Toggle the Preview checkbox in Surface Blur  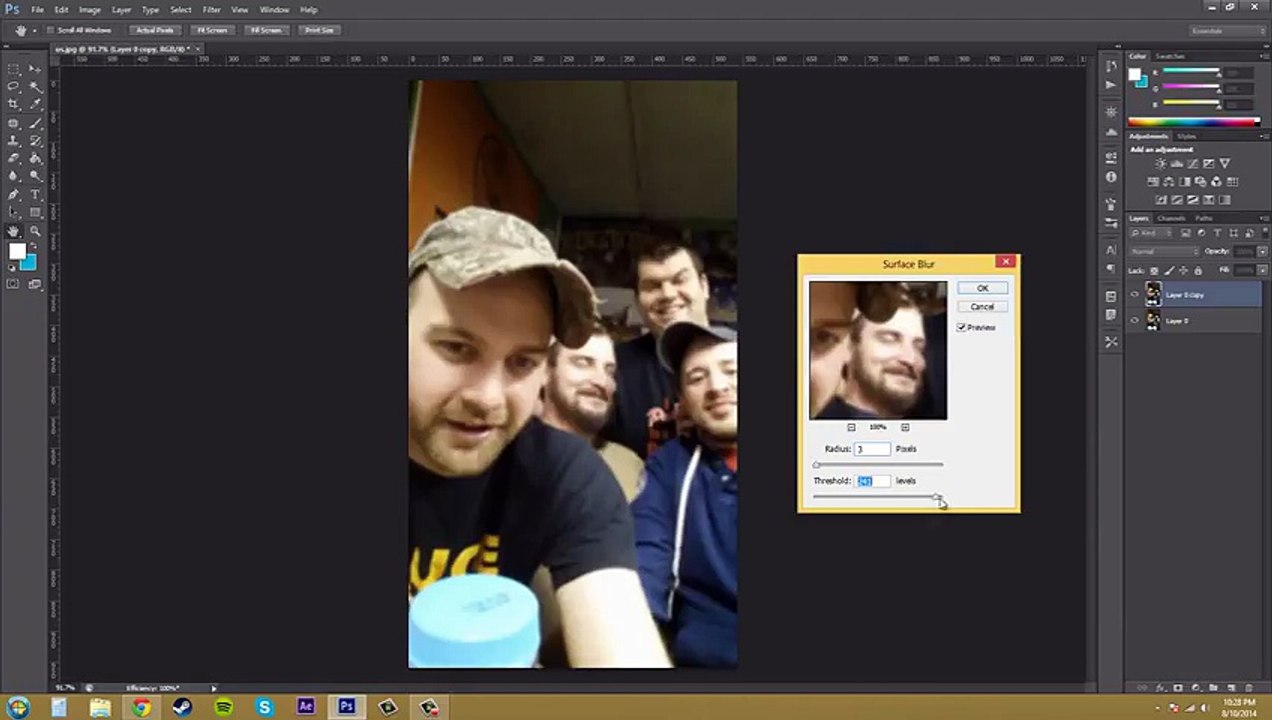(x=962, y=327)
